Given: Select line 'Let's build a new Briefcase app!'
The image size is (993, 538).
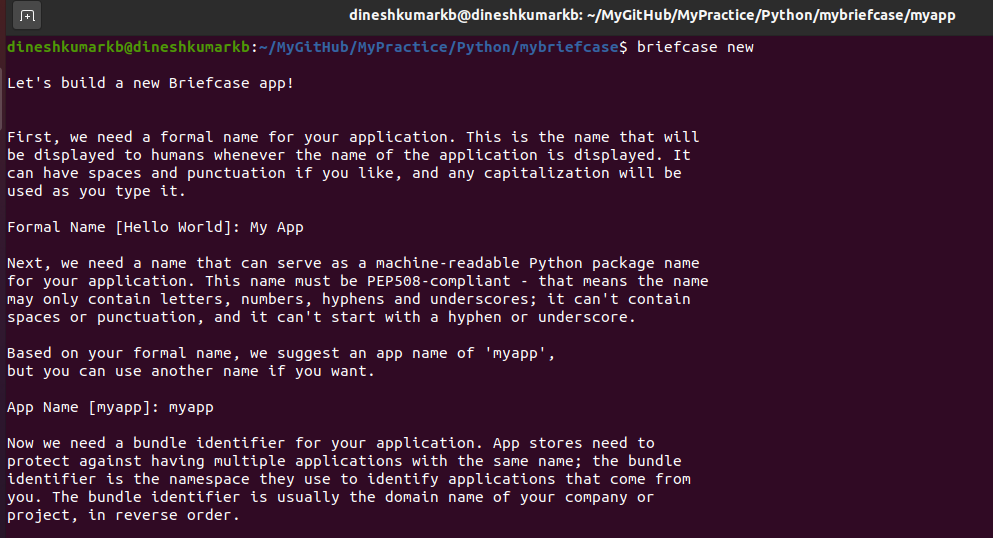Looking at the screenshot, I should tap(151, 84).
